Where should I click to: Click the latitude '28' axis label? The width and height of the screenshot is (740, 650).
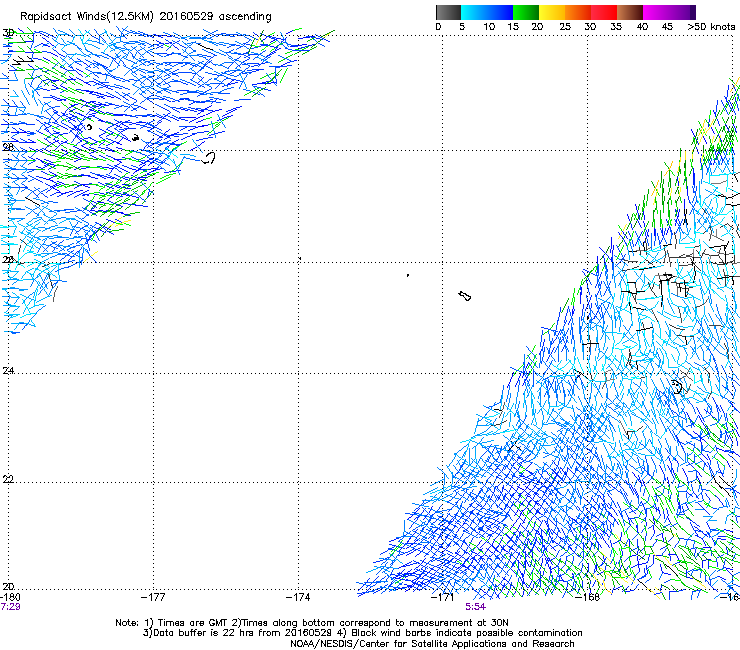point(8,147)
